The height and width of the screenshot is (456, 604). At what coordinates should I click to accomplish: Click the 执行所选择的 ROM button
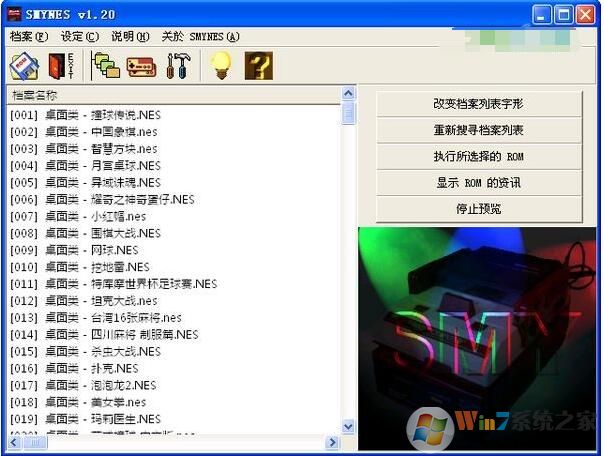point(478,157)
